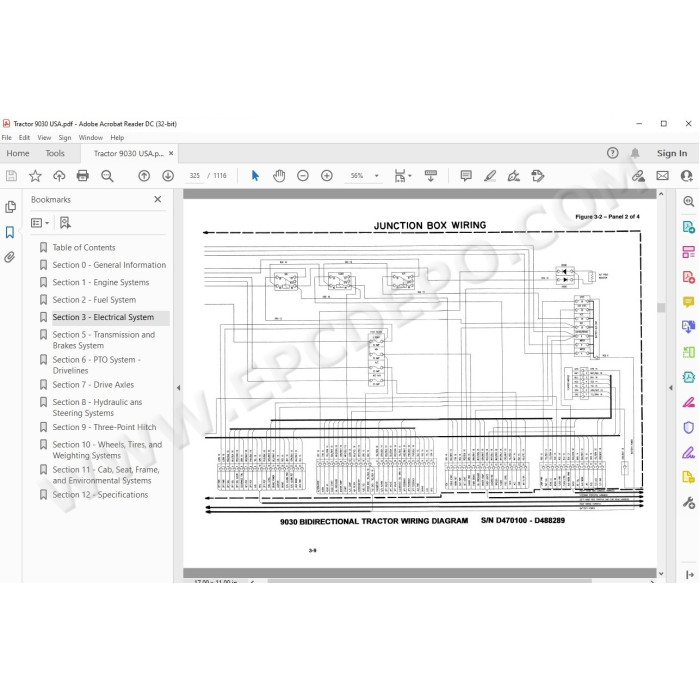
Task: Toggle the Bookmarks panel icon
Action: click(10, 232)
